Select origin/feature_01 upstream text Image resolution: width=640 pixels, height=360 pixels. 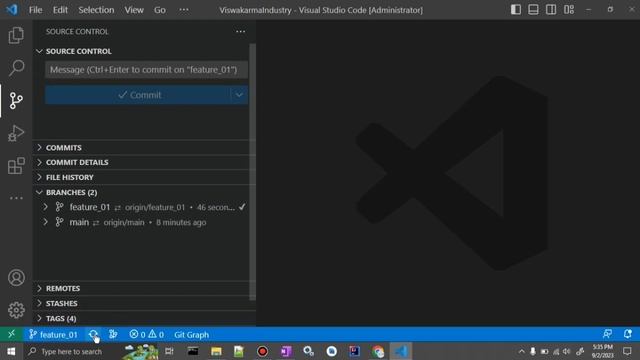click(155, 207)
